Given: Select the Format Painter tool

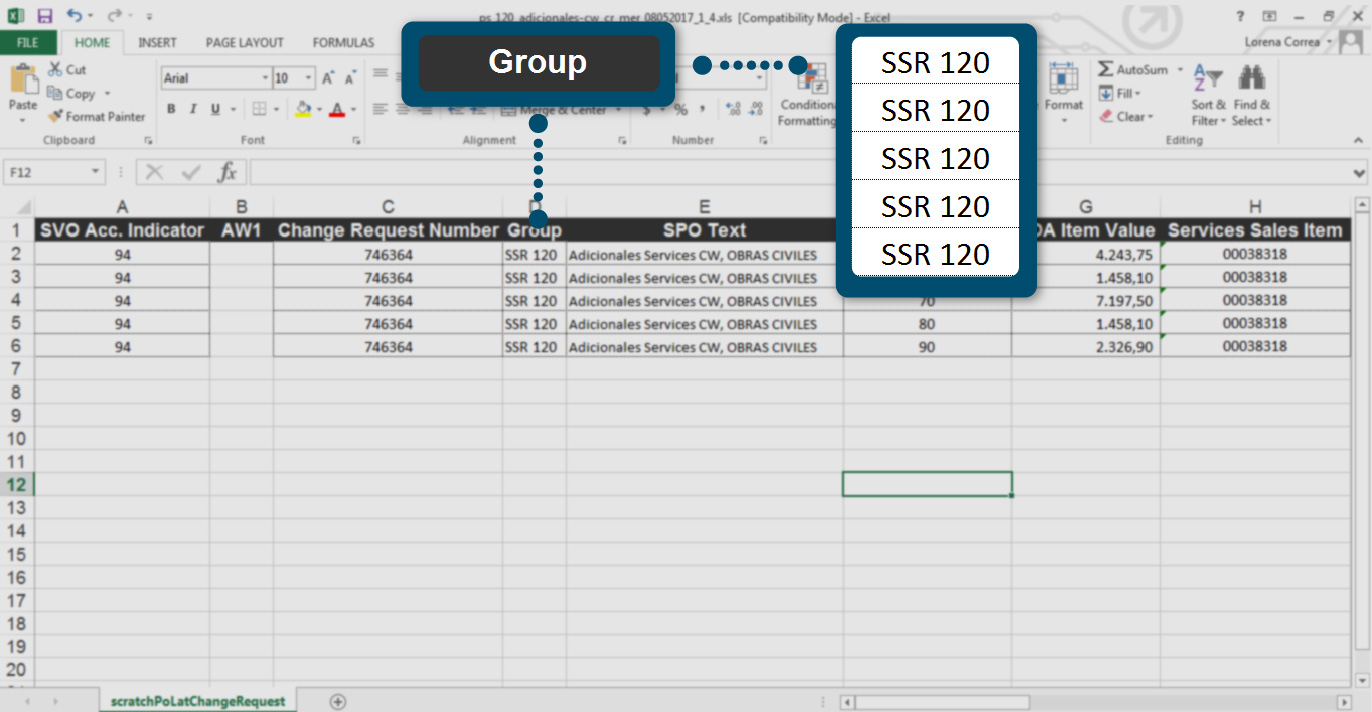Looking at the screenshot, I should point(96,117).
